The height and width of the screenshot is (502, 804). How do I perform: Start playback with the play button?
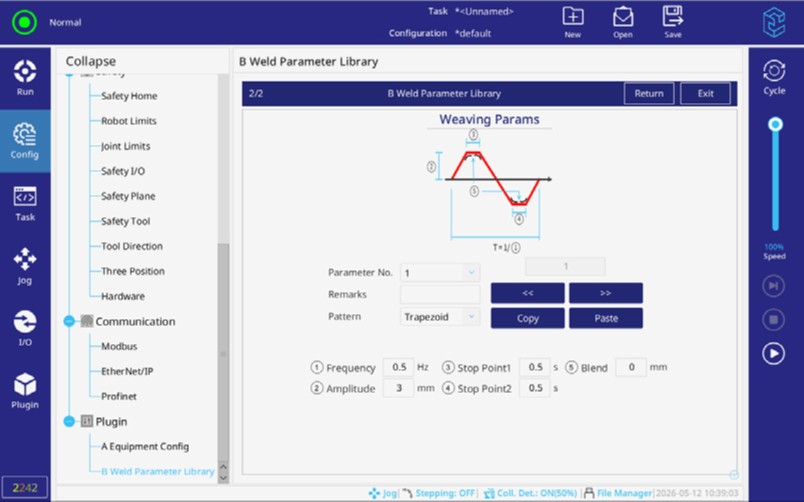coord(773,353)
